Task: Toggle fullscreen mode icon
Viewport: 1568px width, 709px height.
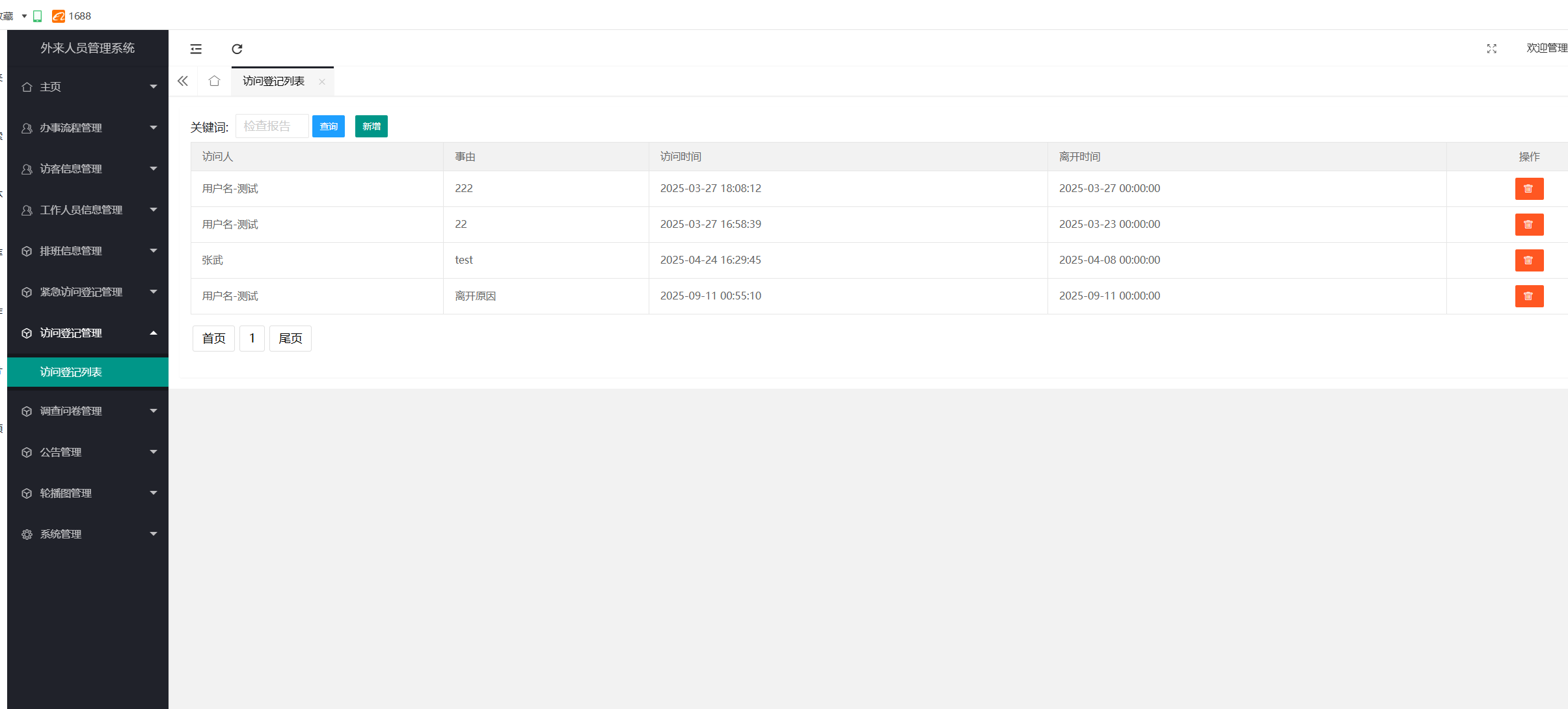Action: pyautogui.click(x=1491, y=49)
